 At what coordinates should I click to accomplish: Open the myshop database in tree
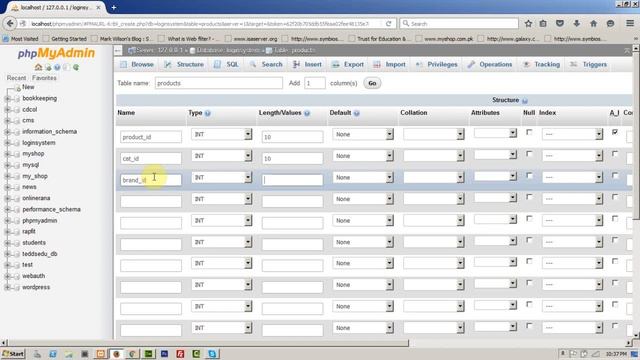[33, 154]
